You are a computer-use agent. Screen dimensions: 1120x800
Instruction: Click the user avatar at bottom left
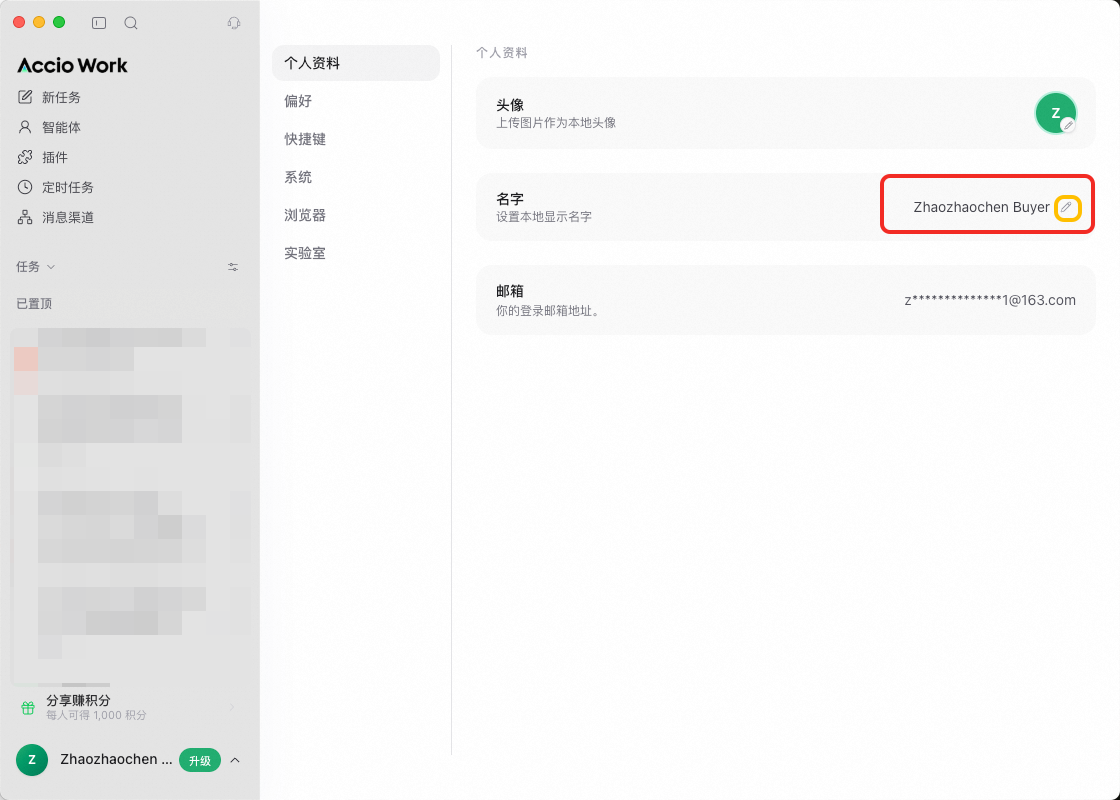click(32, 760)
